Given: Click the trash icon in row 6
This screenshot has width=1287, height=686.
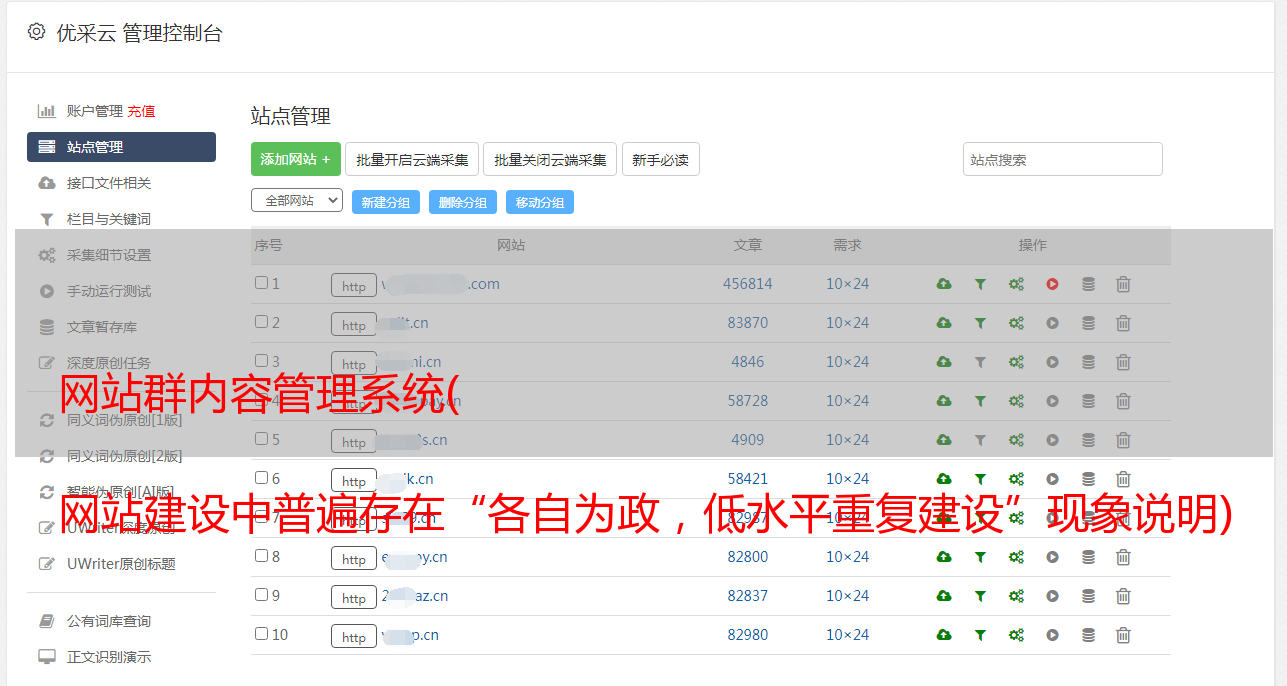Looking at the screenshot, I should click(1123, 479).
